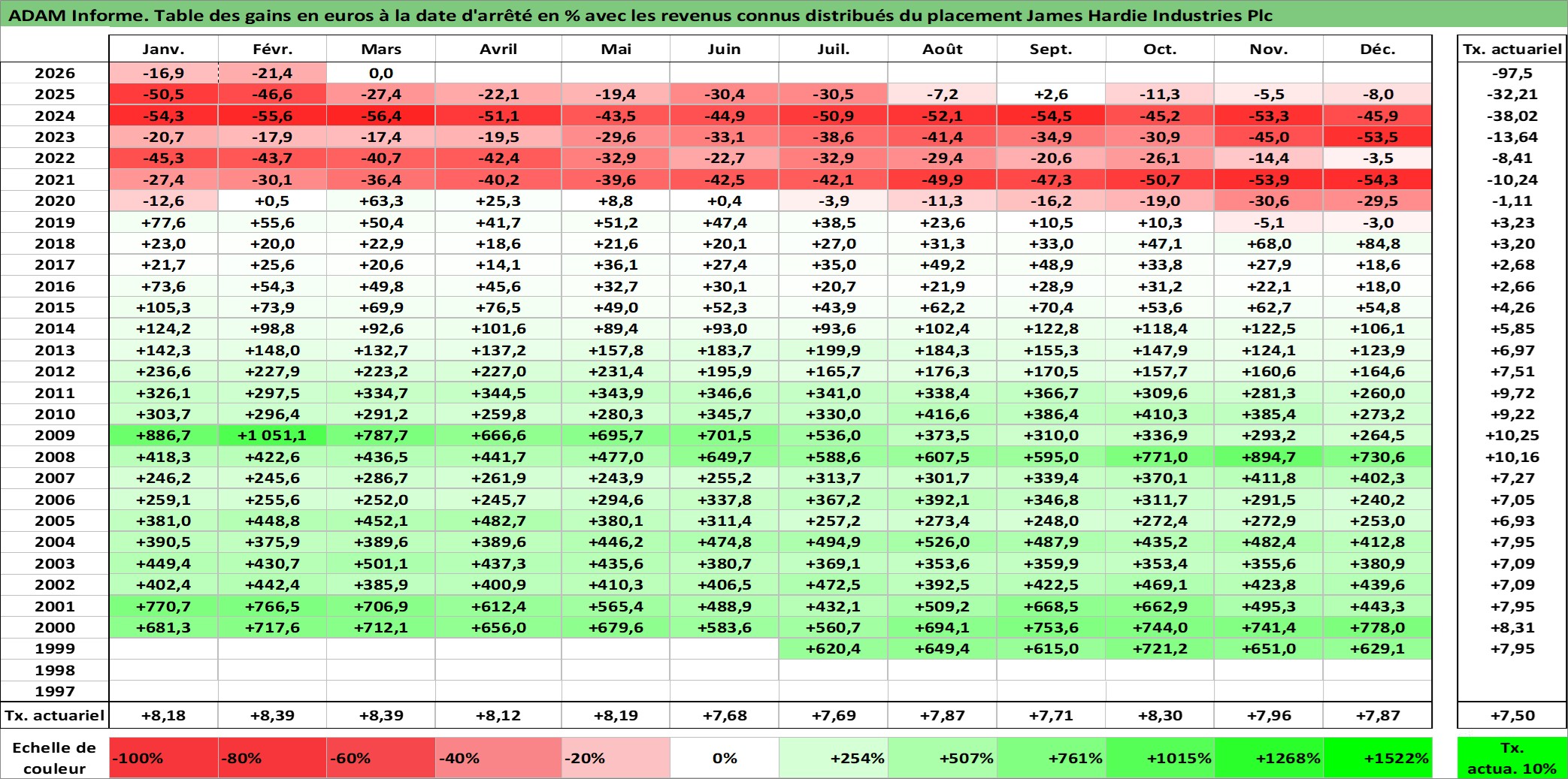This screenshot has height=779, width=1568.
Task: Select the +770,7 cell in 2001
Action: pos(163,606)
